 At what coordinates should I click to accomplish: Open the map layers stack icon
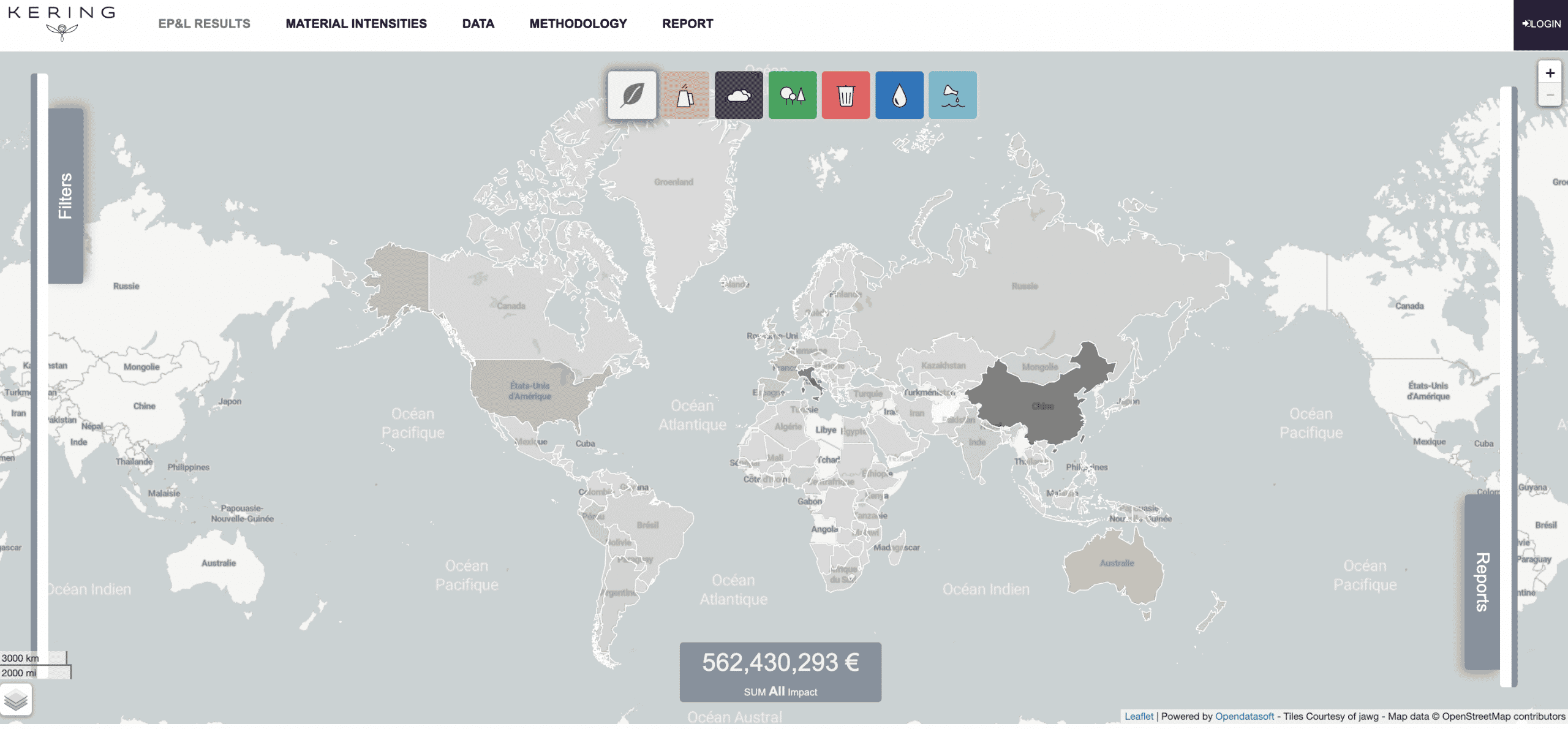pos(16,700)
